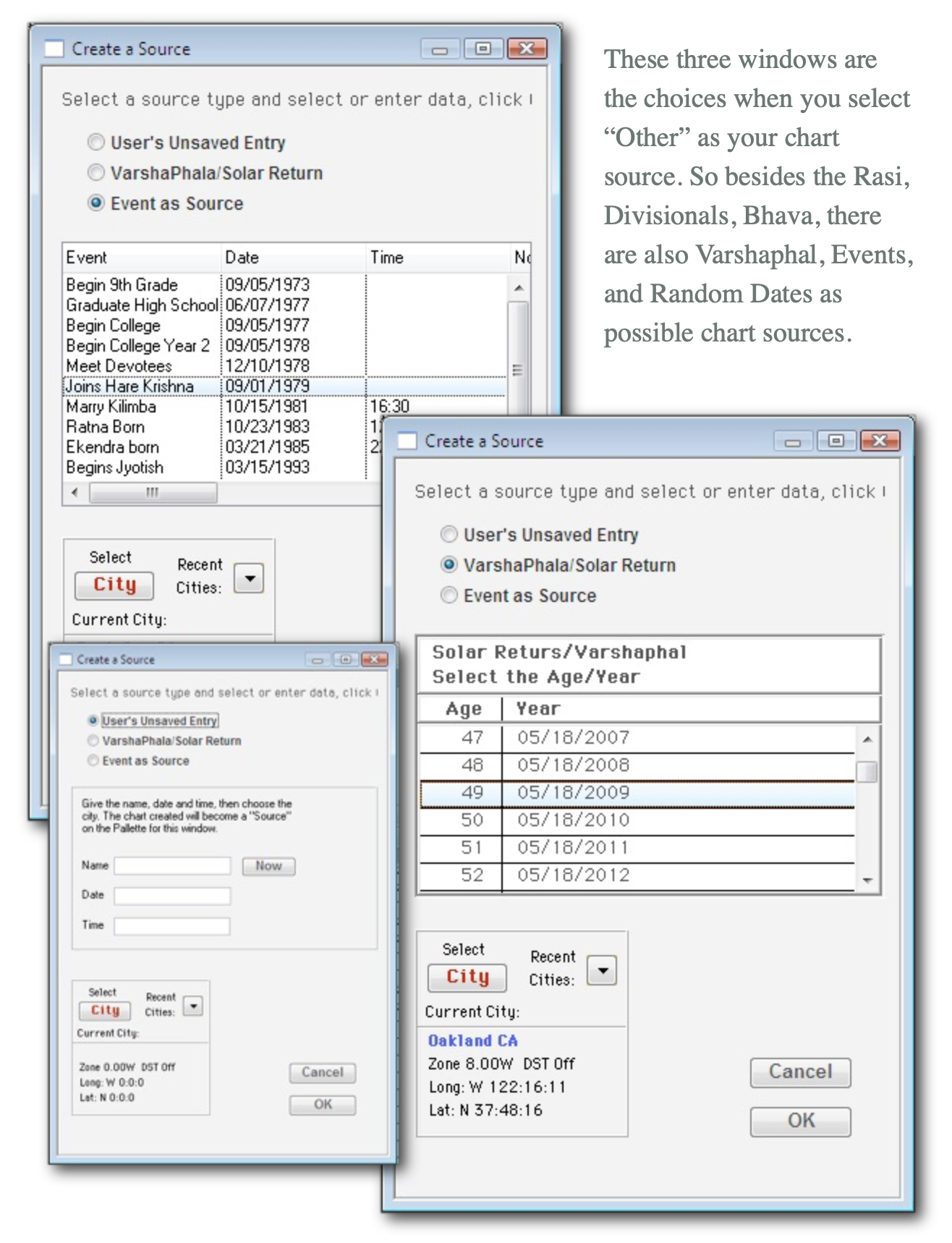Viewport: 952px width, 1243px height.
Task: Expand Recent Cities dropdown above Oakland CA
Action: pos(601,970)
